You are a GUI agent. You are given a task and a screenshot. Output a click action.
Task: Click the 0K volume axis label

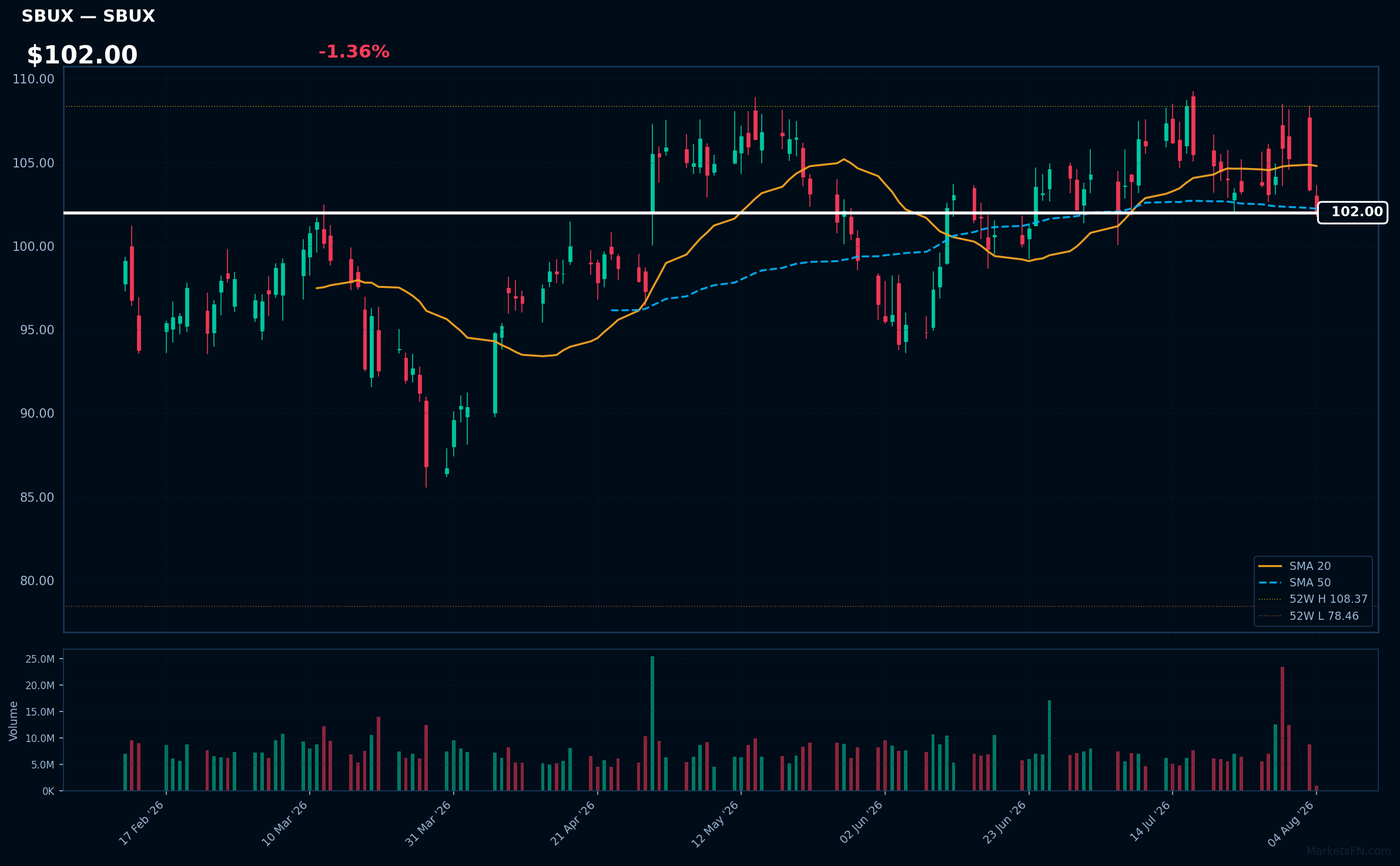pyautogui.click(x=48, y=791)
